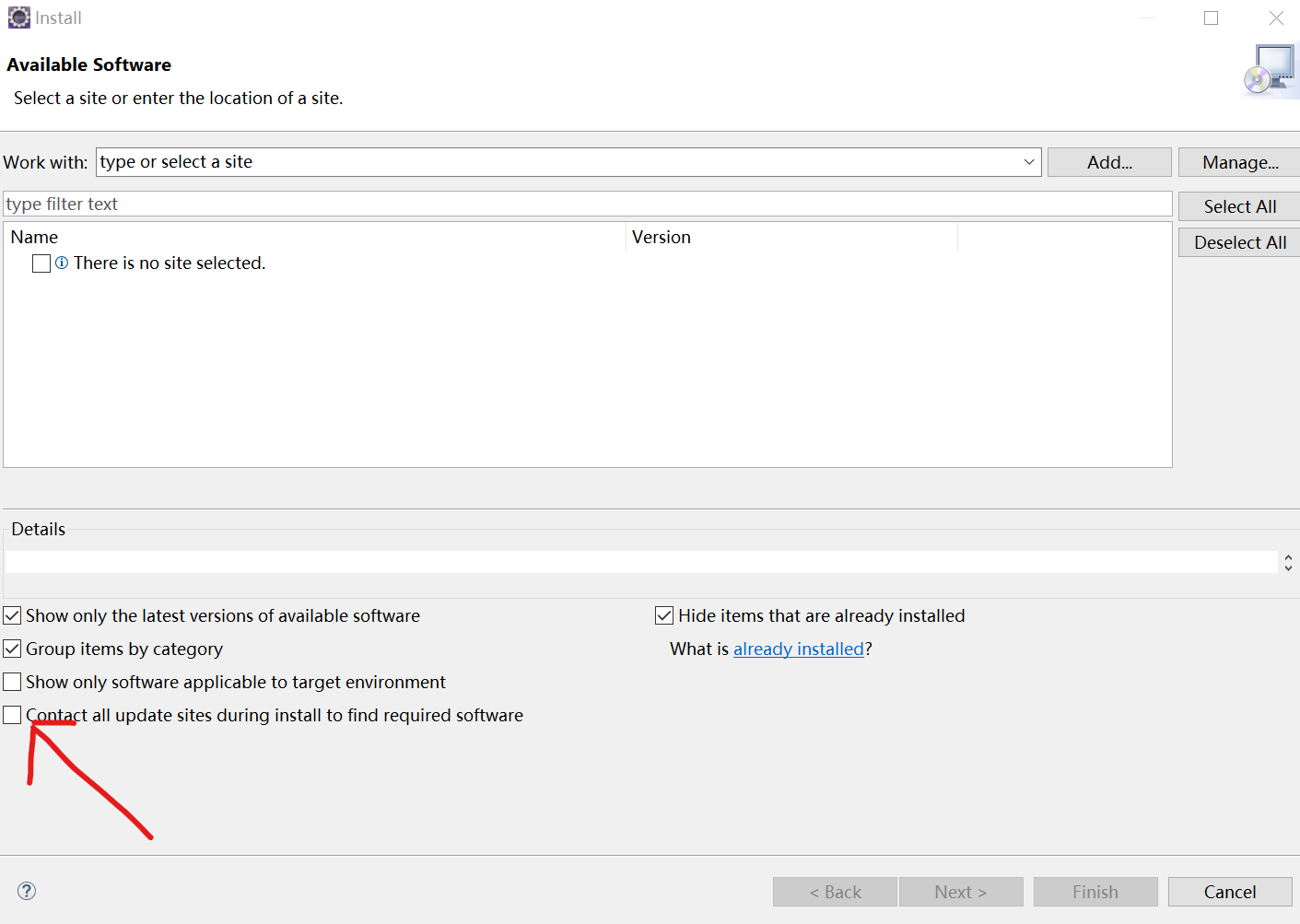Viewport: 1300px width, 924px height.
Task: Click the help question mark icon
Action: tap(27, 891)
